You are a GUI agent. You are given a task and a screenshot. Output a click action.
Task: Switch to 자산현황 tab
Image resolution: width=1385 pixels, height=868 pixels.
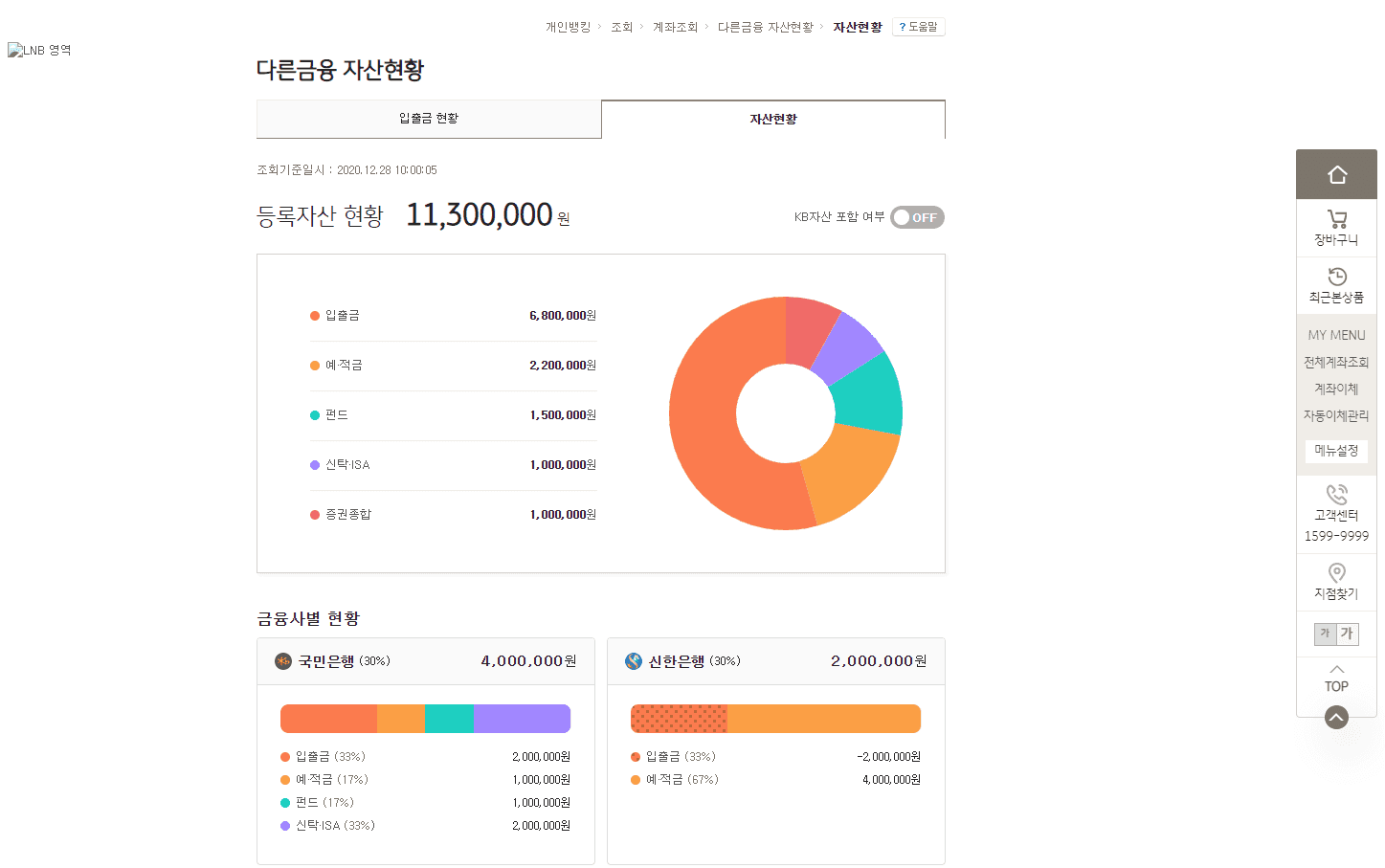773,119
